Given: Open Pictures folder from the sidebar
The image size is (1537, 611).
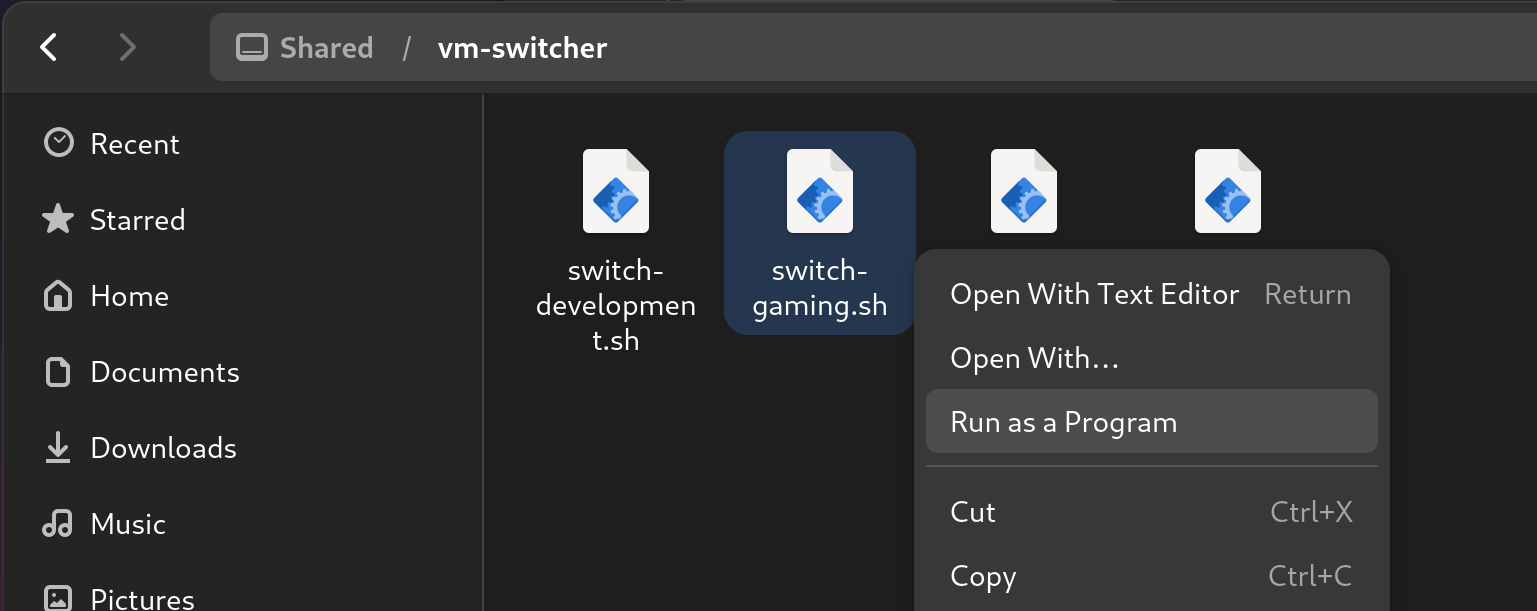Looking at the screenshot, I should coord(142,598).
